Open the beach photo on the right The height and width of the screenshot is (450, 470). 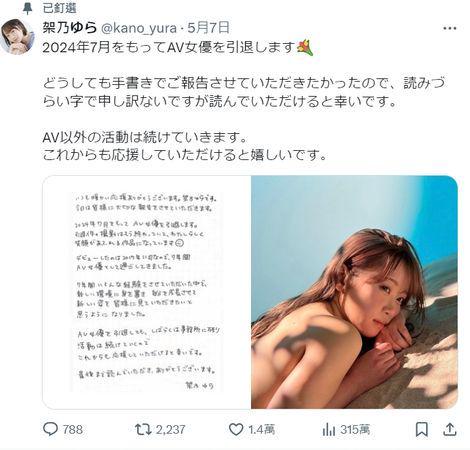point(354,292)
